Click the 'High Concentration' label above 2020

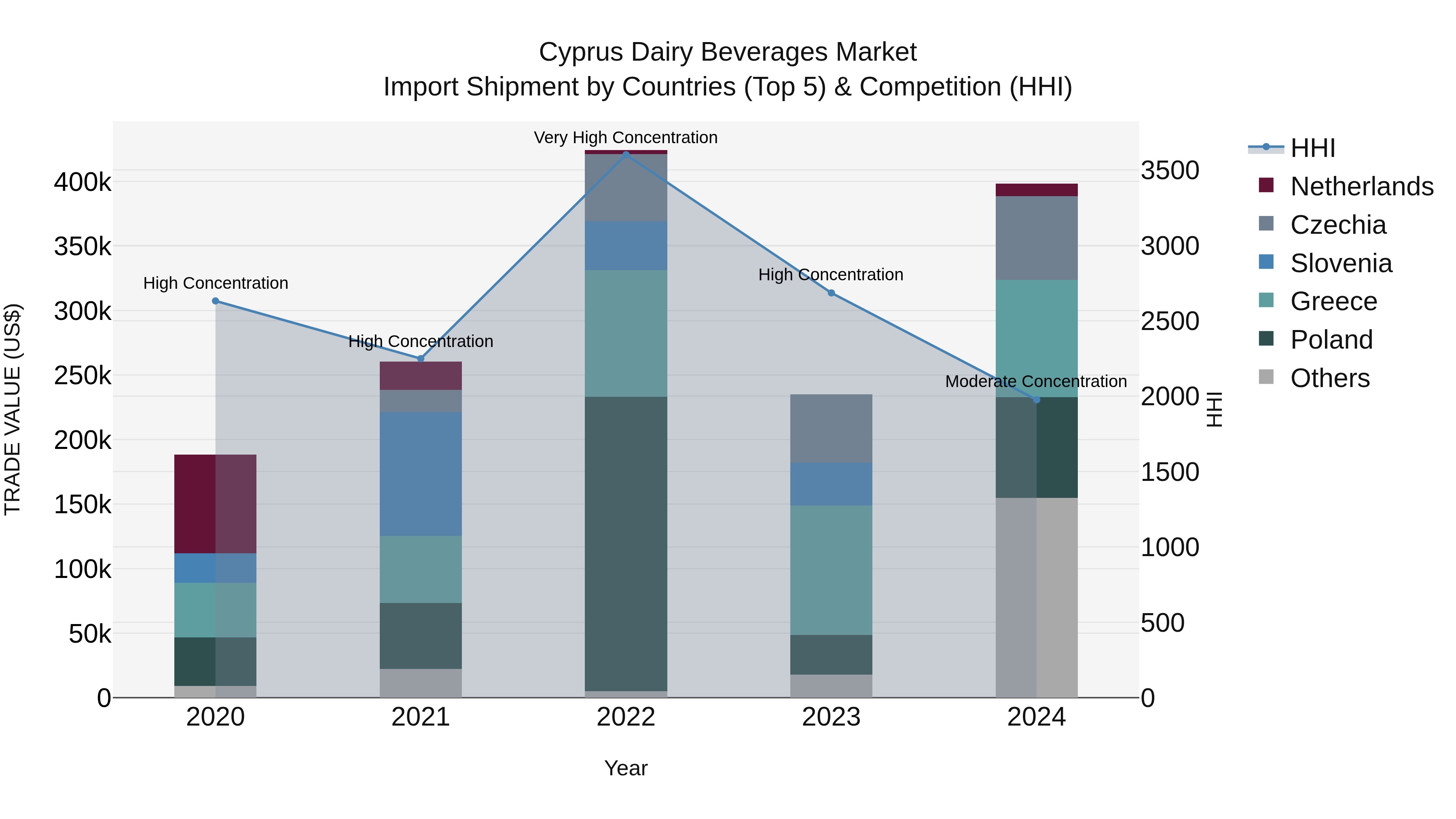point(215,283)
